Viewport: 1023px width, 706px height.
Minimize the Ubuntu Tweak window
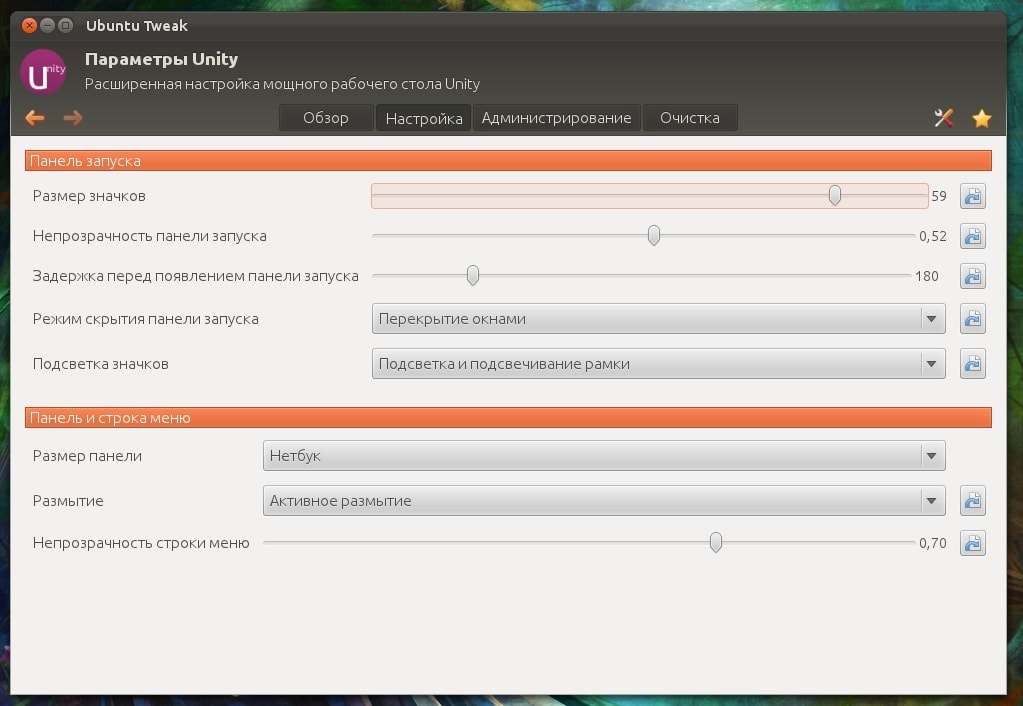pos(47,25)
